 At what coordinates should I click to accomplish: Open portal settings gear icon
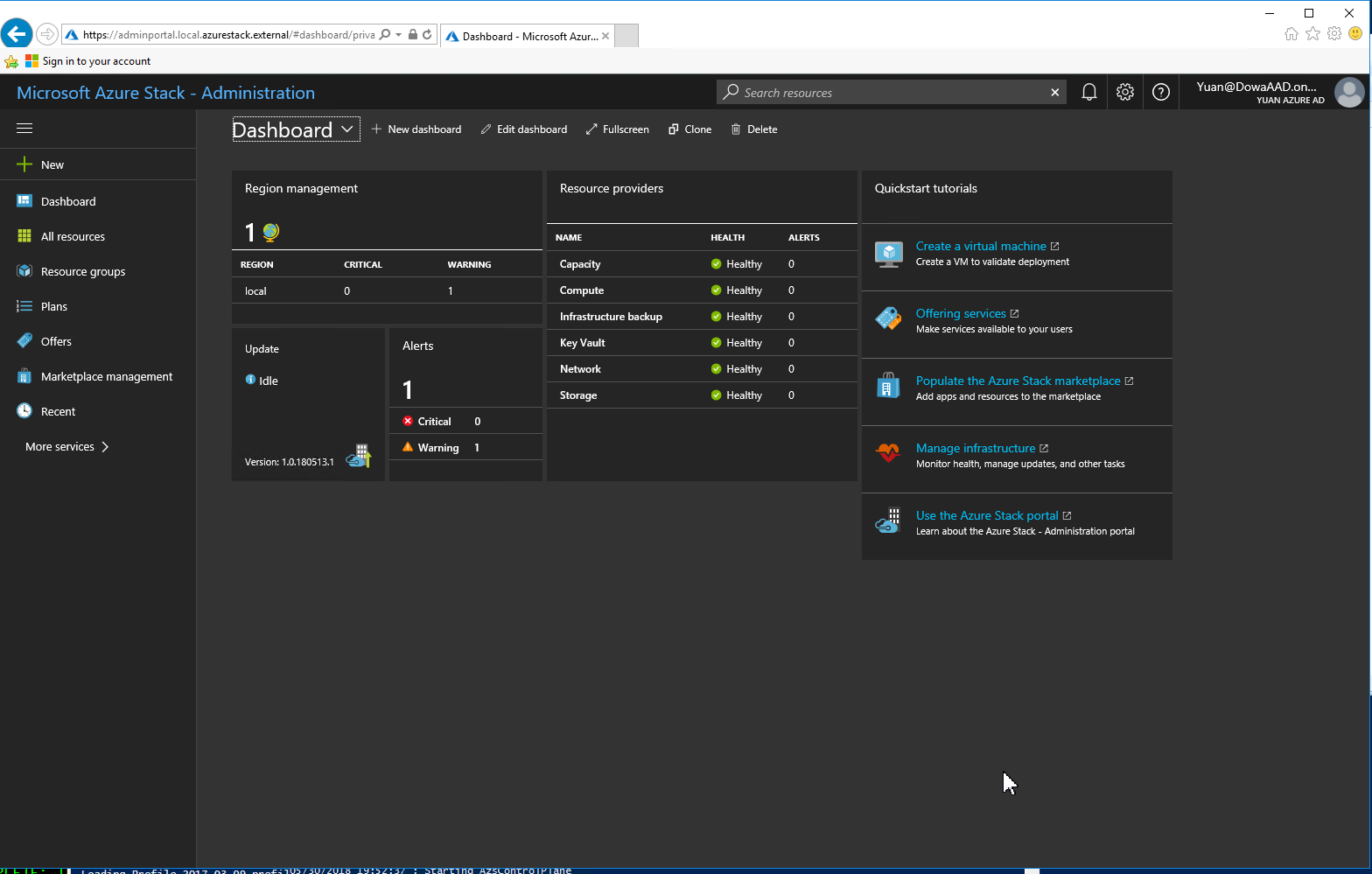tap(1125, 92)
